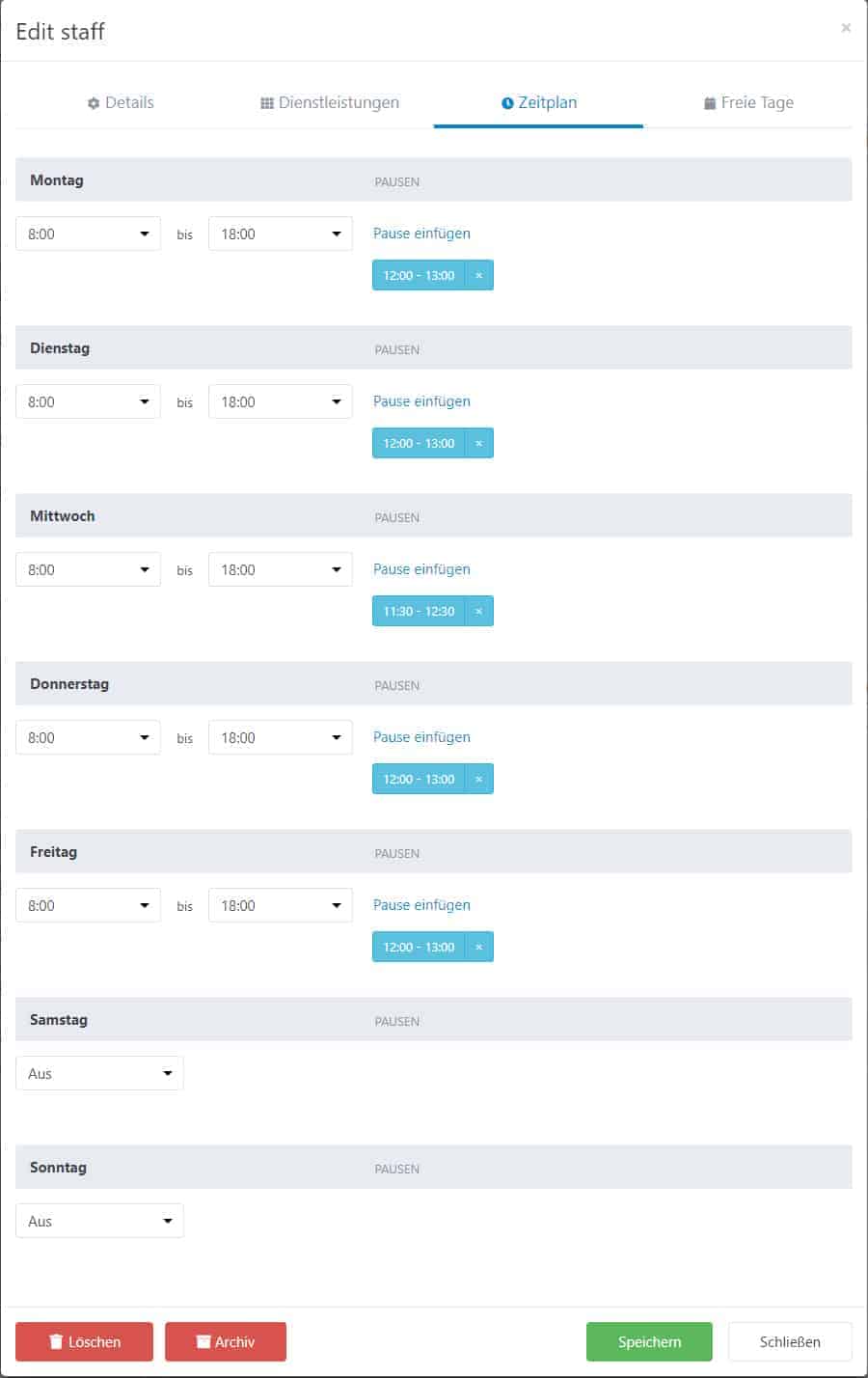The image size is (868, 1378).
Task: Click the Schließen button
Action: [x=790, y=1341]
